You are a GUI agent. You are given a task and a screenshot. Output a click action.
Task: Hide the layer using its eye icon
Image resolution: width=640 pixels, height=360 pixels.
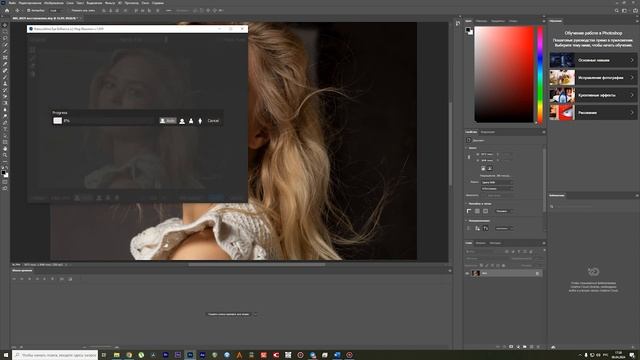(x=467, y=273)
